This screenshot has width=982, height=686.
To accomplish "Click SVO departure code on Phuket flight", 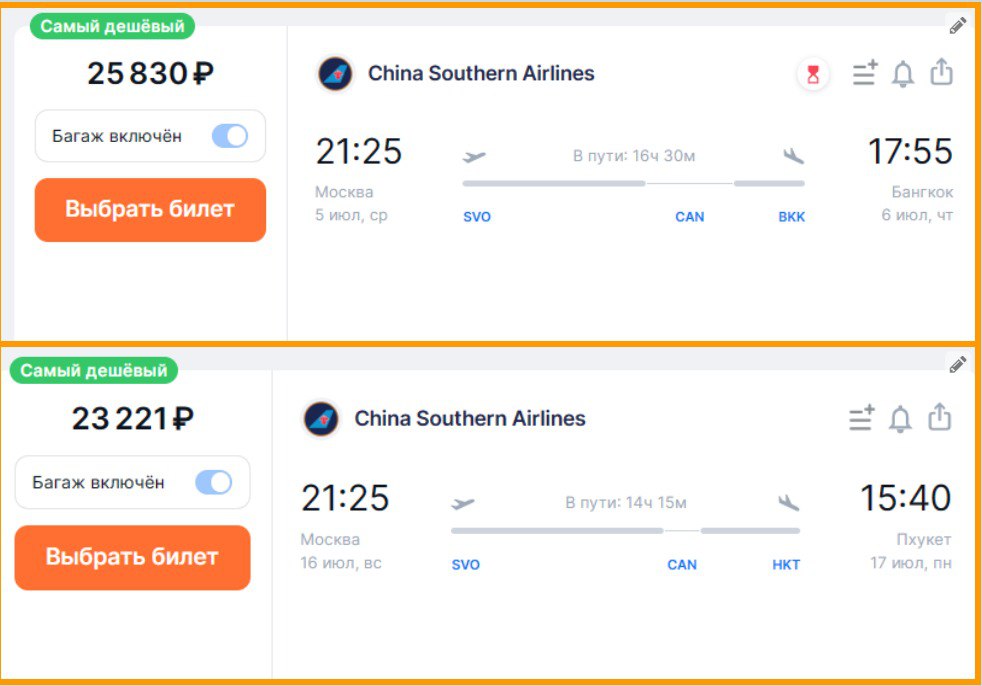I will (x=466, y=565).
